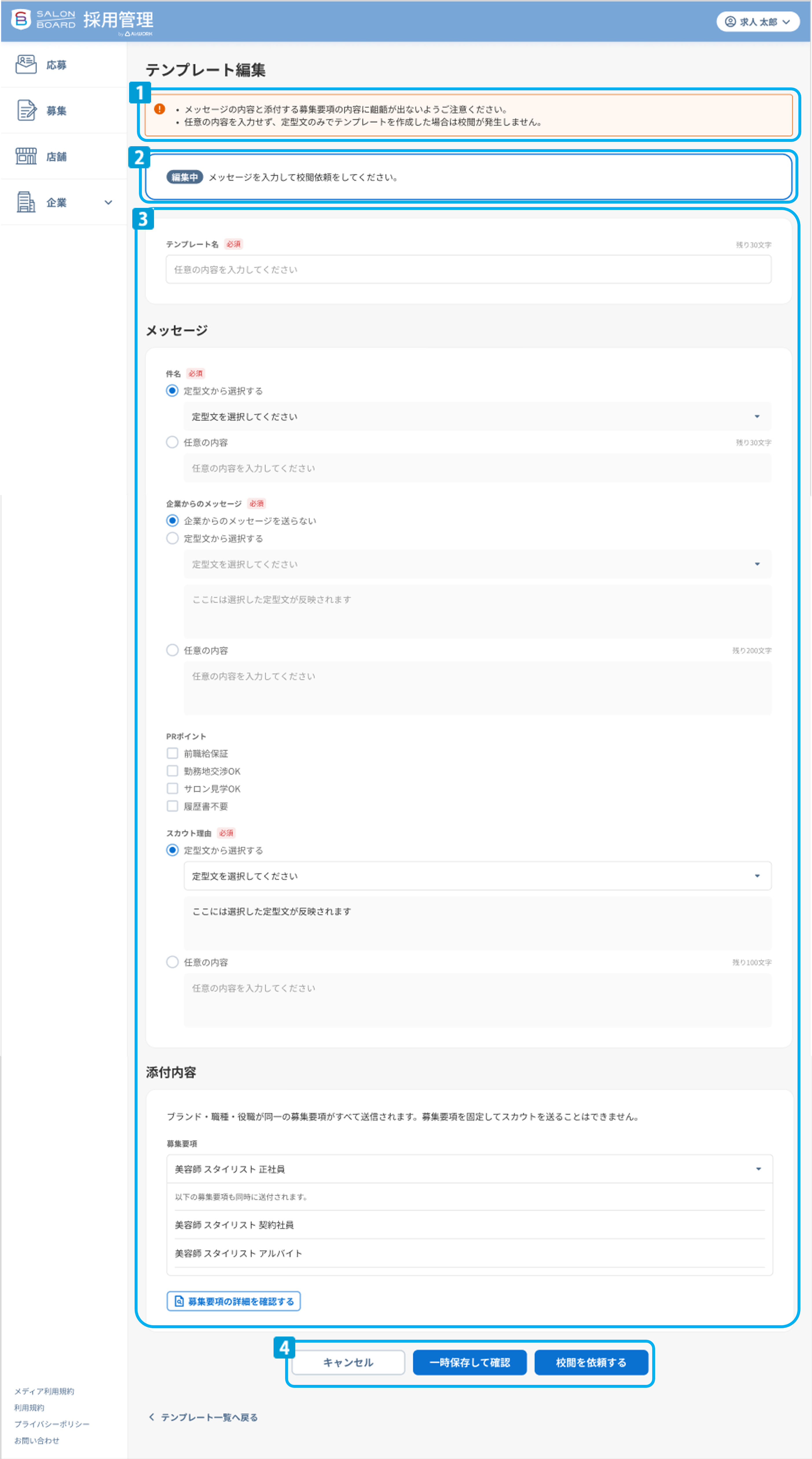Focus 企業からのメッセージ 任意の内容 textarea
The height and width of the screenshot is (1459, 812).
click(477, 688)
